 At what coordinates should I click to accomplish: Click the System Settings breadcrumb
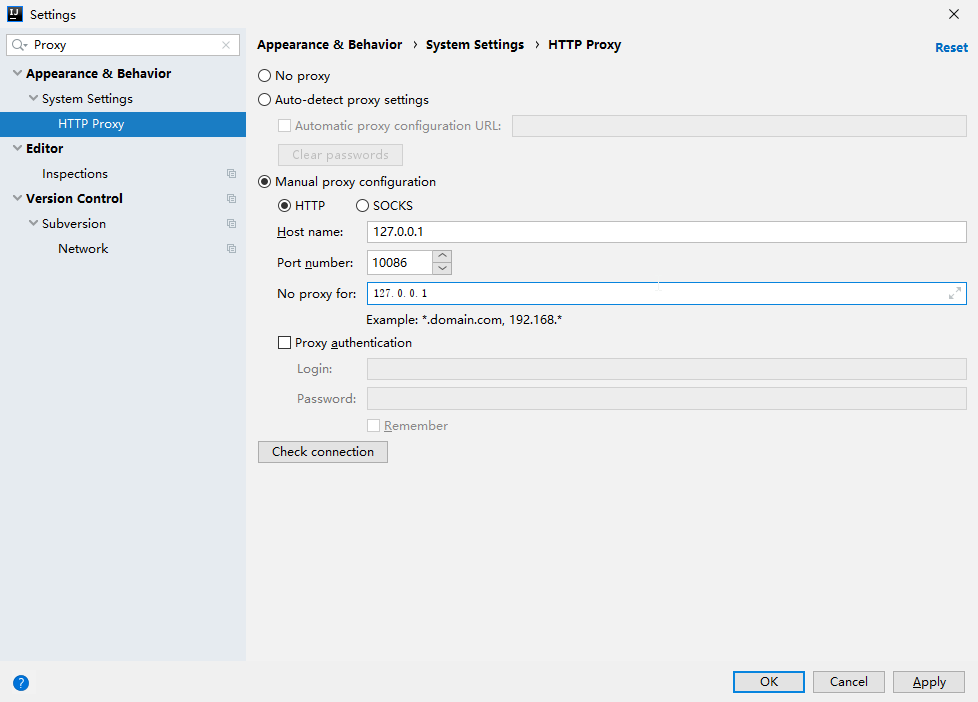coord(475,45)
